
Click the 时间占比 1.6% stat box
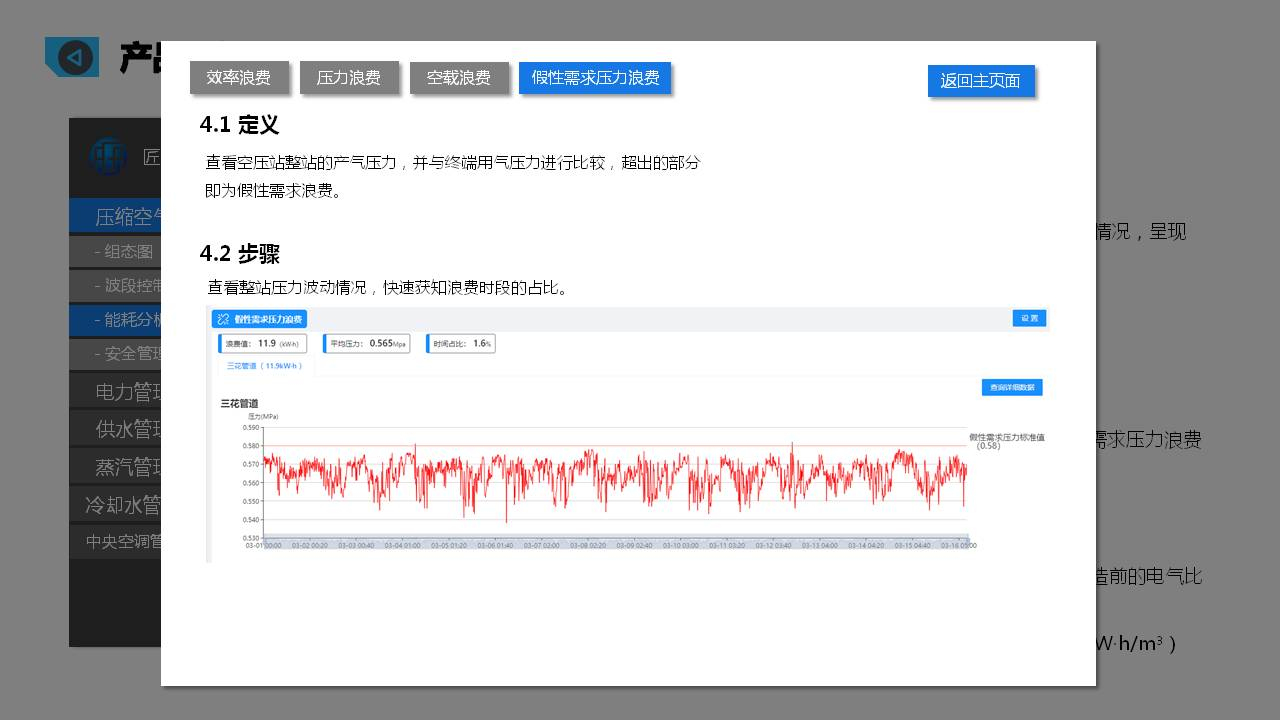(460, 344)
